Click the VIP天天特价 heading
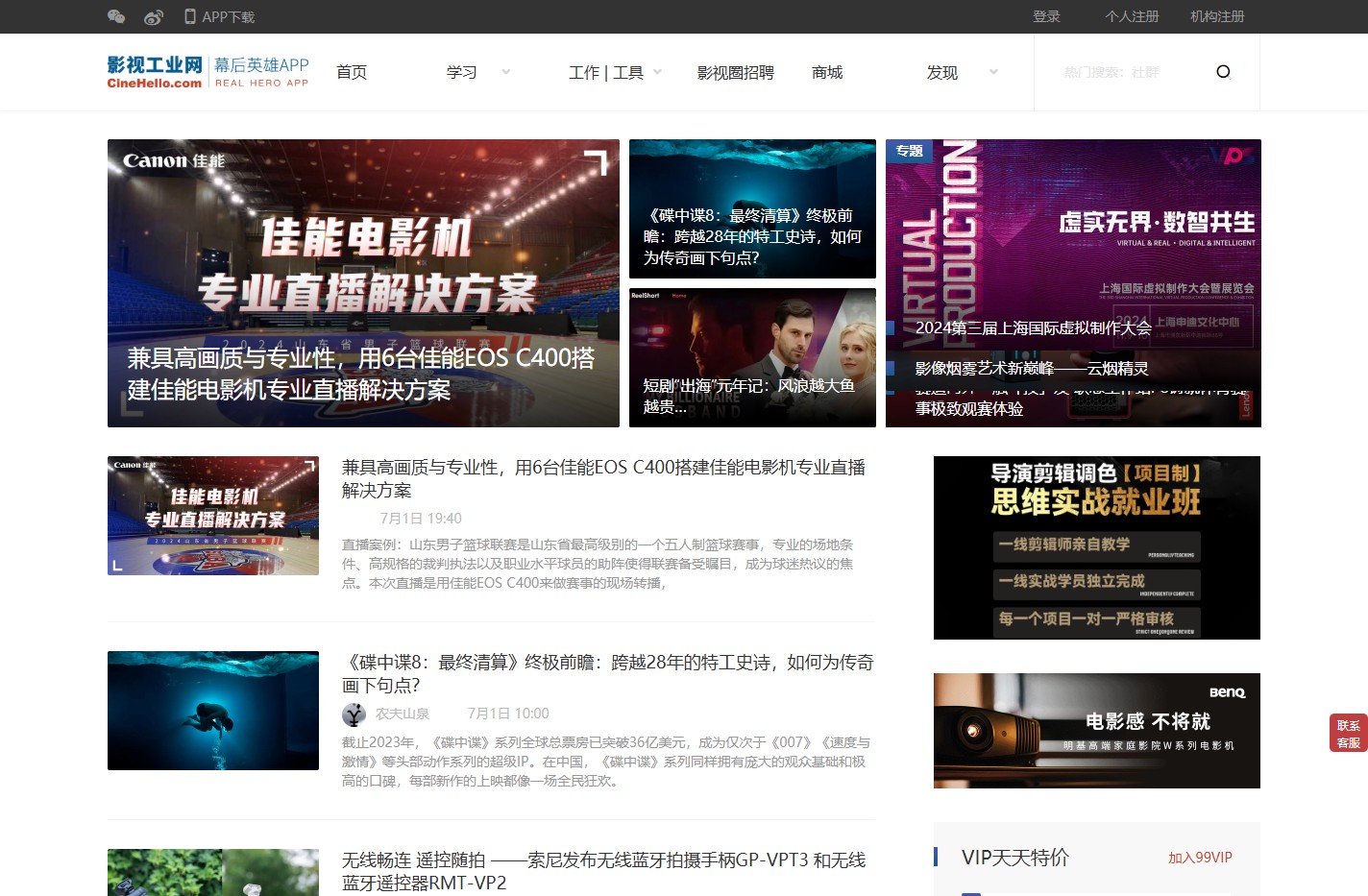This screenshot has height=896, width=1368. point(1015,858)
